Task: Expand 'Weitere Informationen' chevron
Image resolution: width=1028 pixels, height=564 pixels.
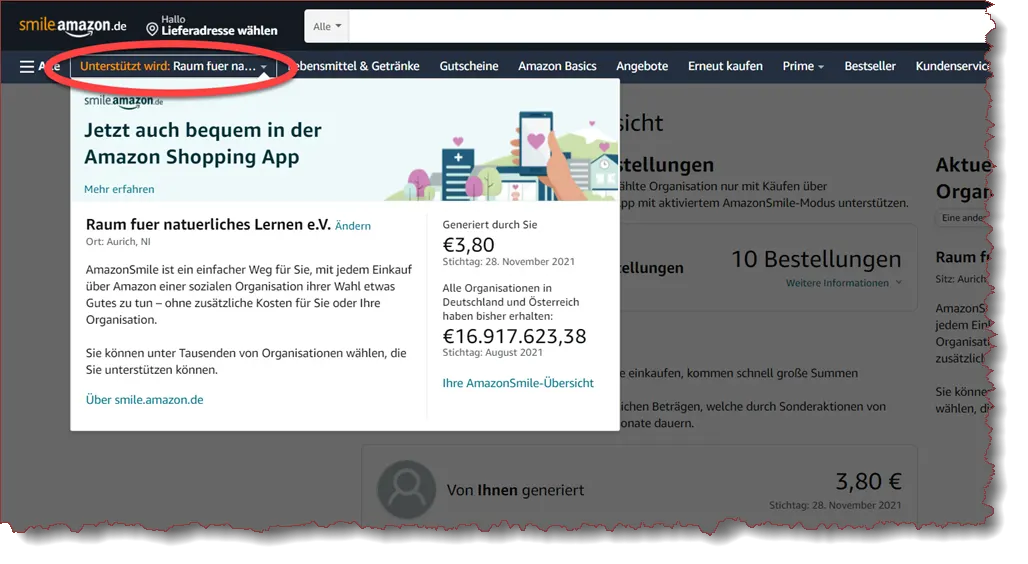Action: coord(899,283)
